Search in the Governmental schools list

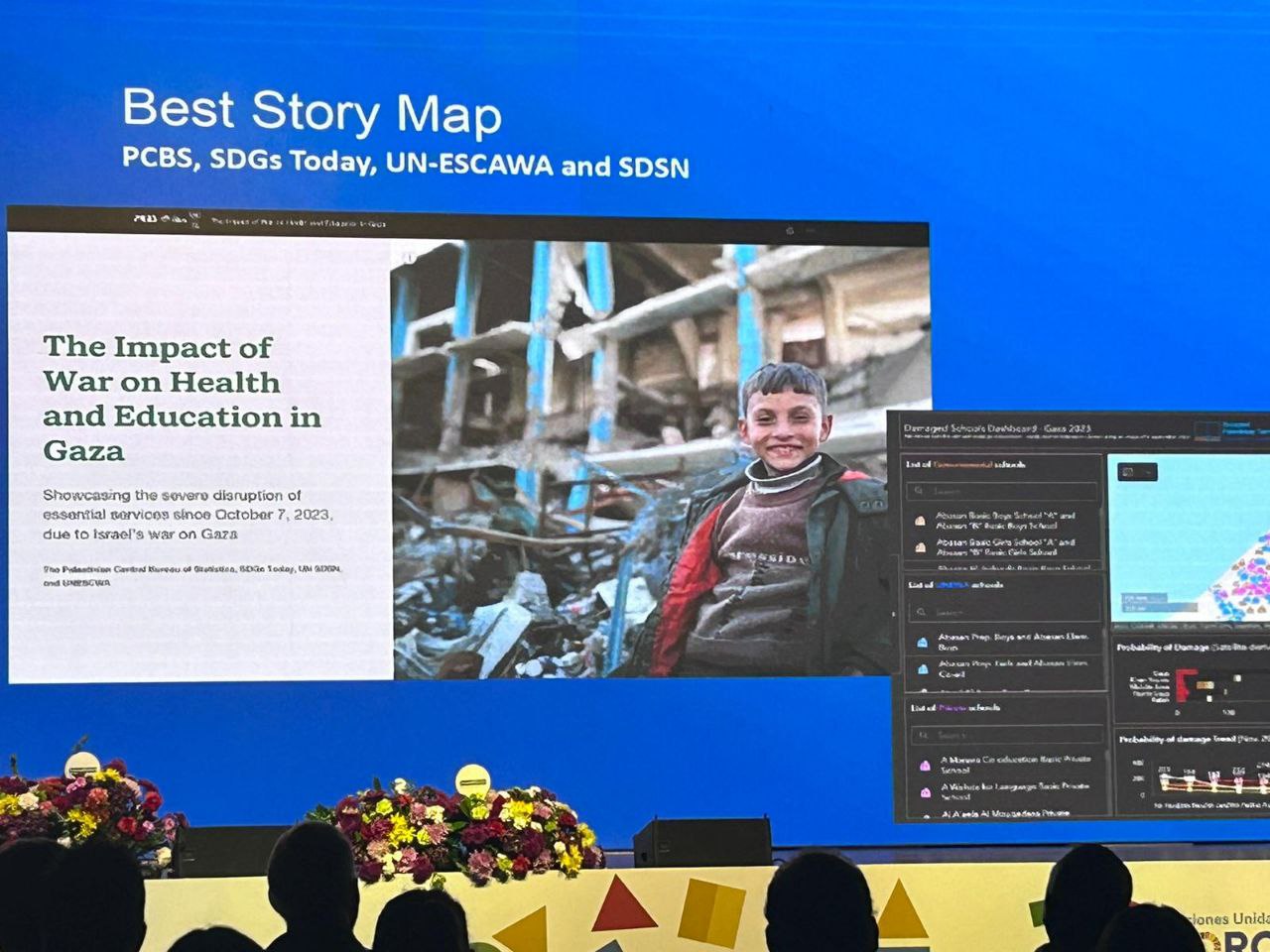click(1002, 492)
